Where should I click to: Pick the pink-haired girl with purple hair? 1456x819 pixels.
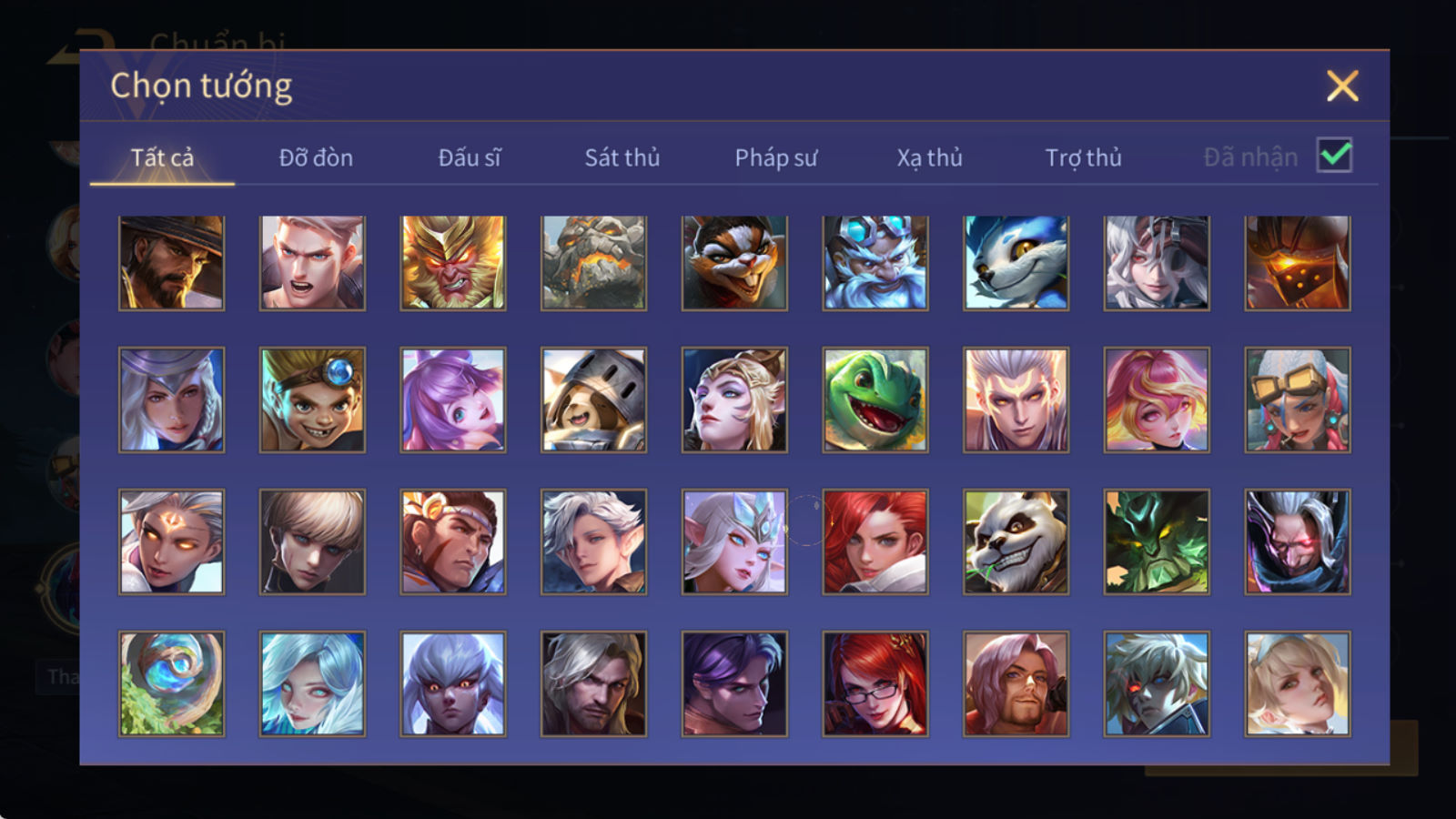pyautogui.click(x=453, y=399)
